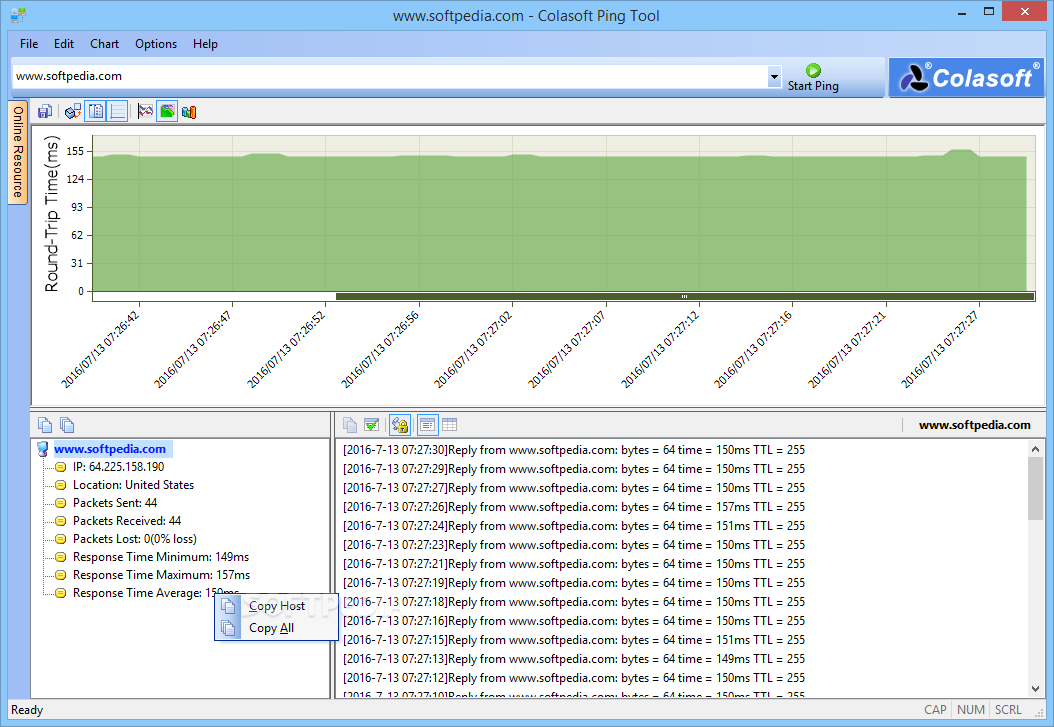Viewport: 1054px width, 727px height.
Task: Click the Ready status bar text
Action: [27, 710]
